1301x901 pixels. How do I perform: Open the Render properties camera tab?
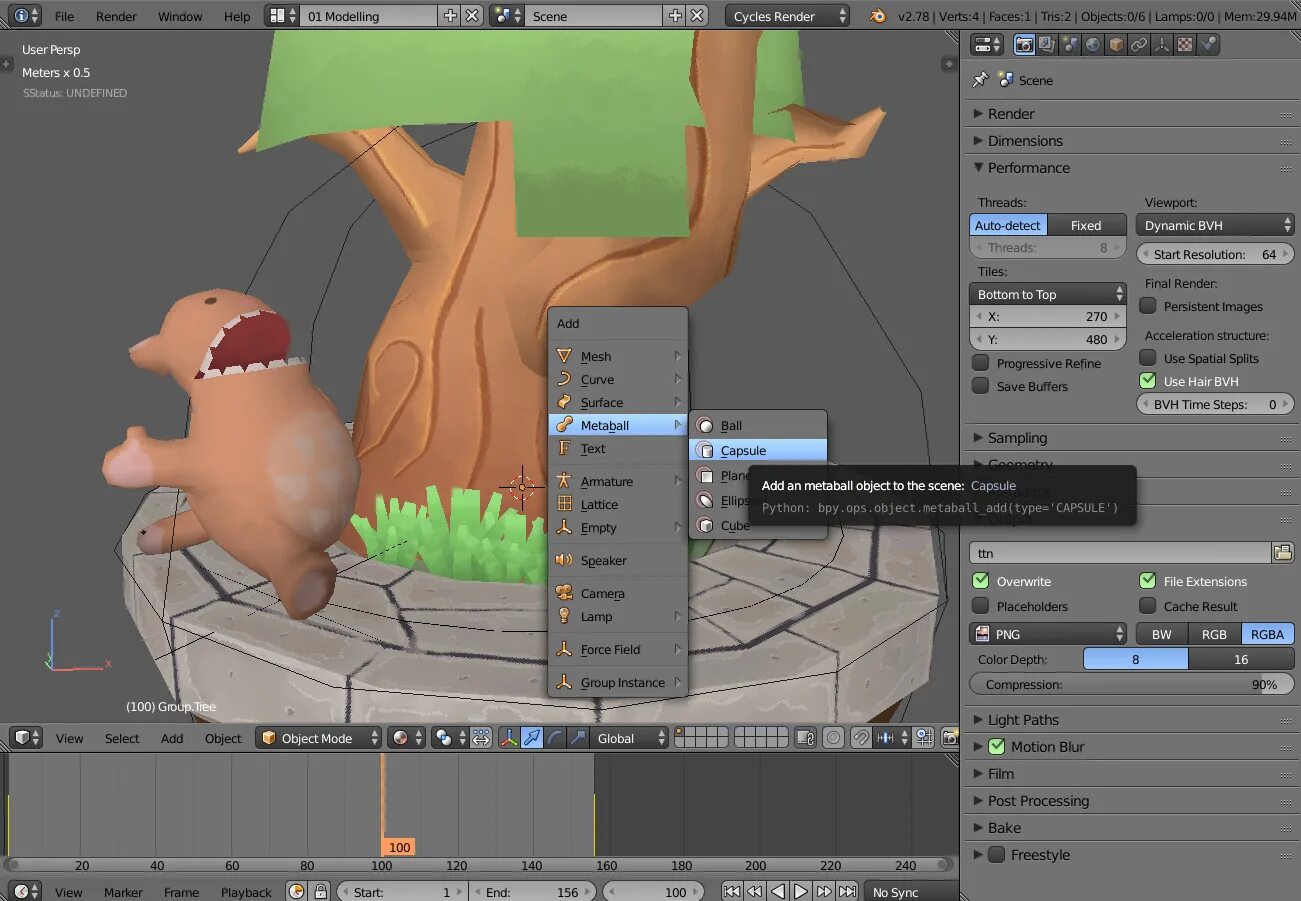(1024, 44)
